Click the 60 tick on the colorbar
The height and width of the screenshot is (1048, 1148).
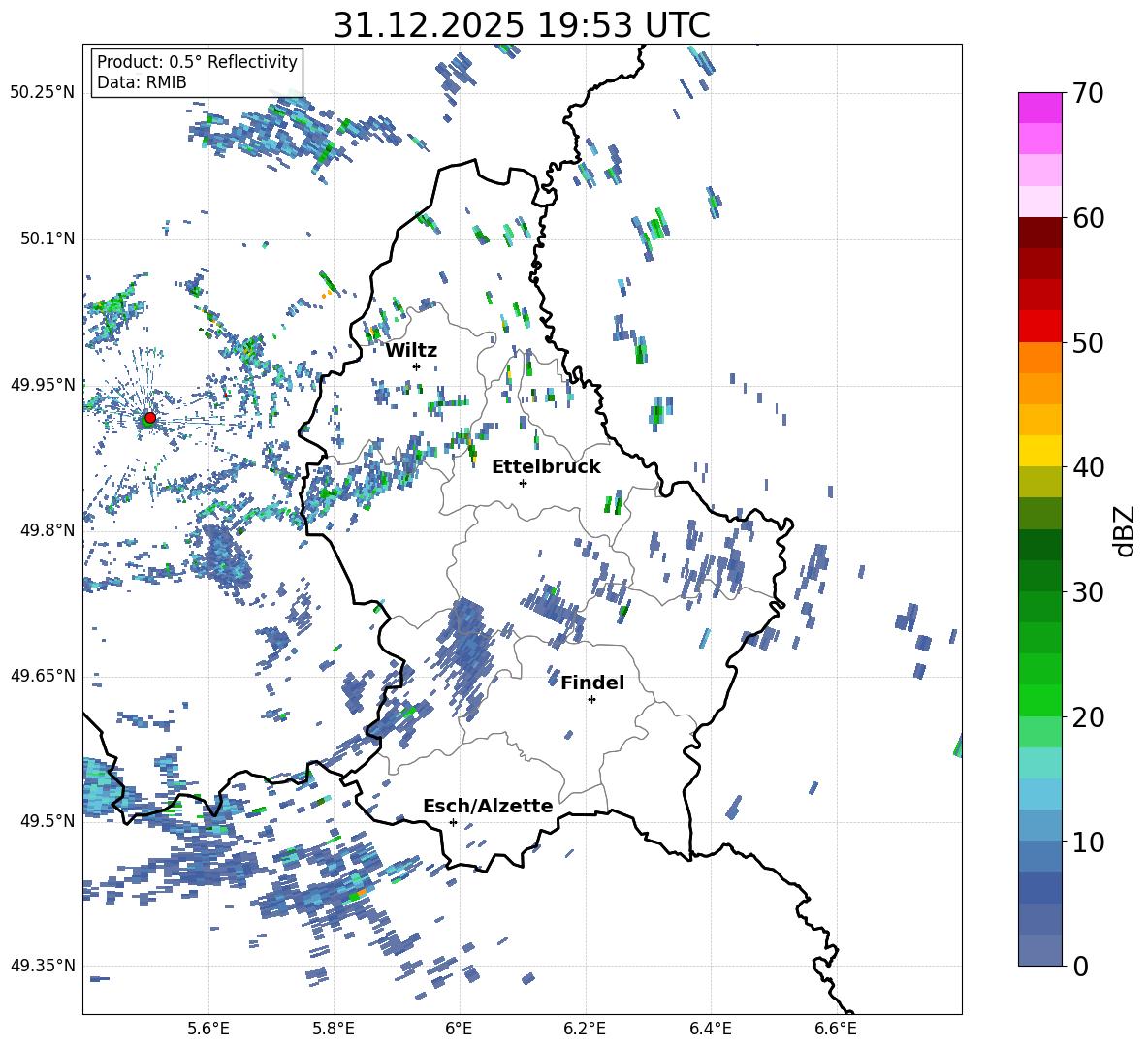coord(1087,218)
